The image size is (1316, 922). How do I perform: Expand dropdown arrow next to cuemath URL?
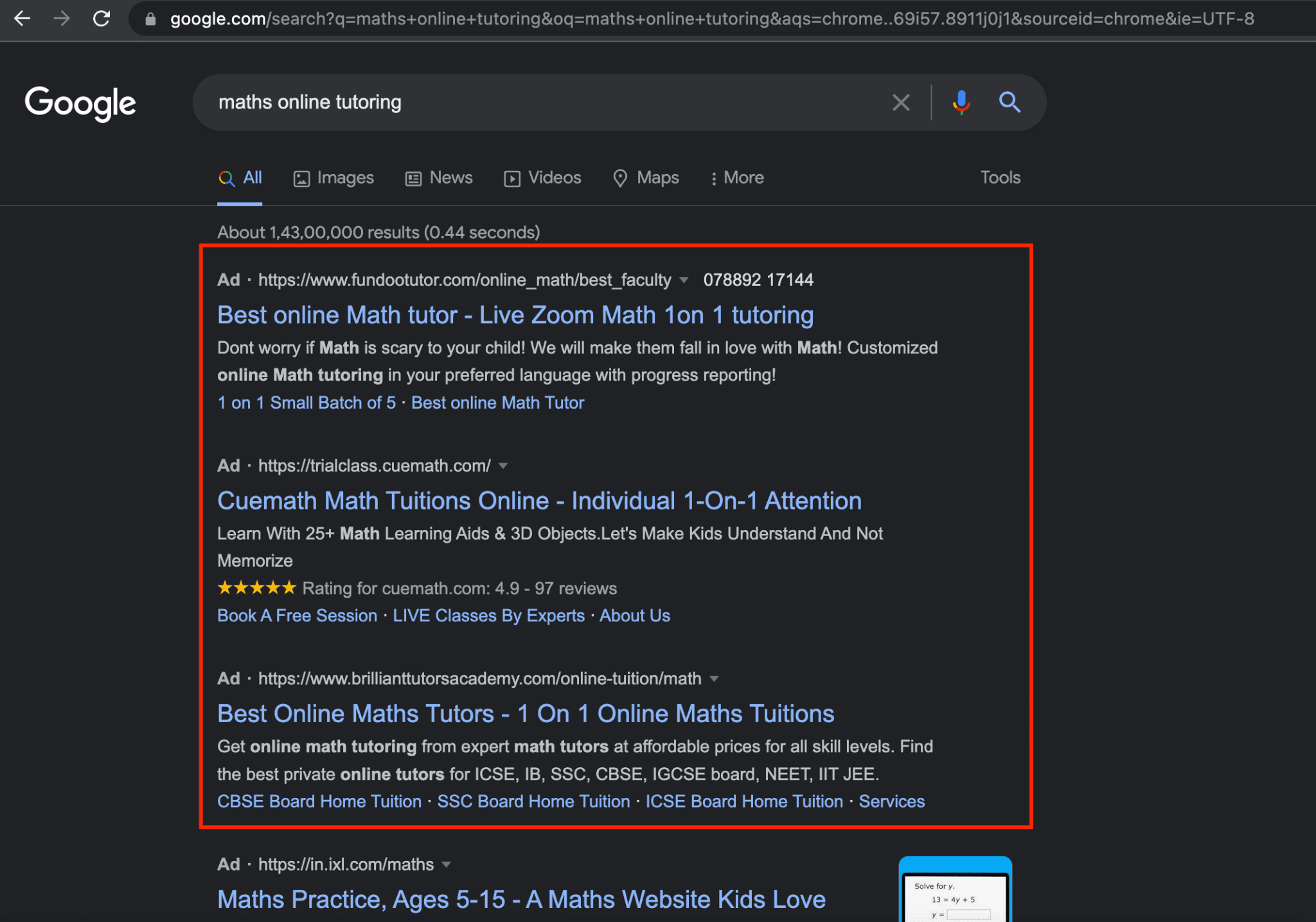pyautogui.click(x=503, y=466)
